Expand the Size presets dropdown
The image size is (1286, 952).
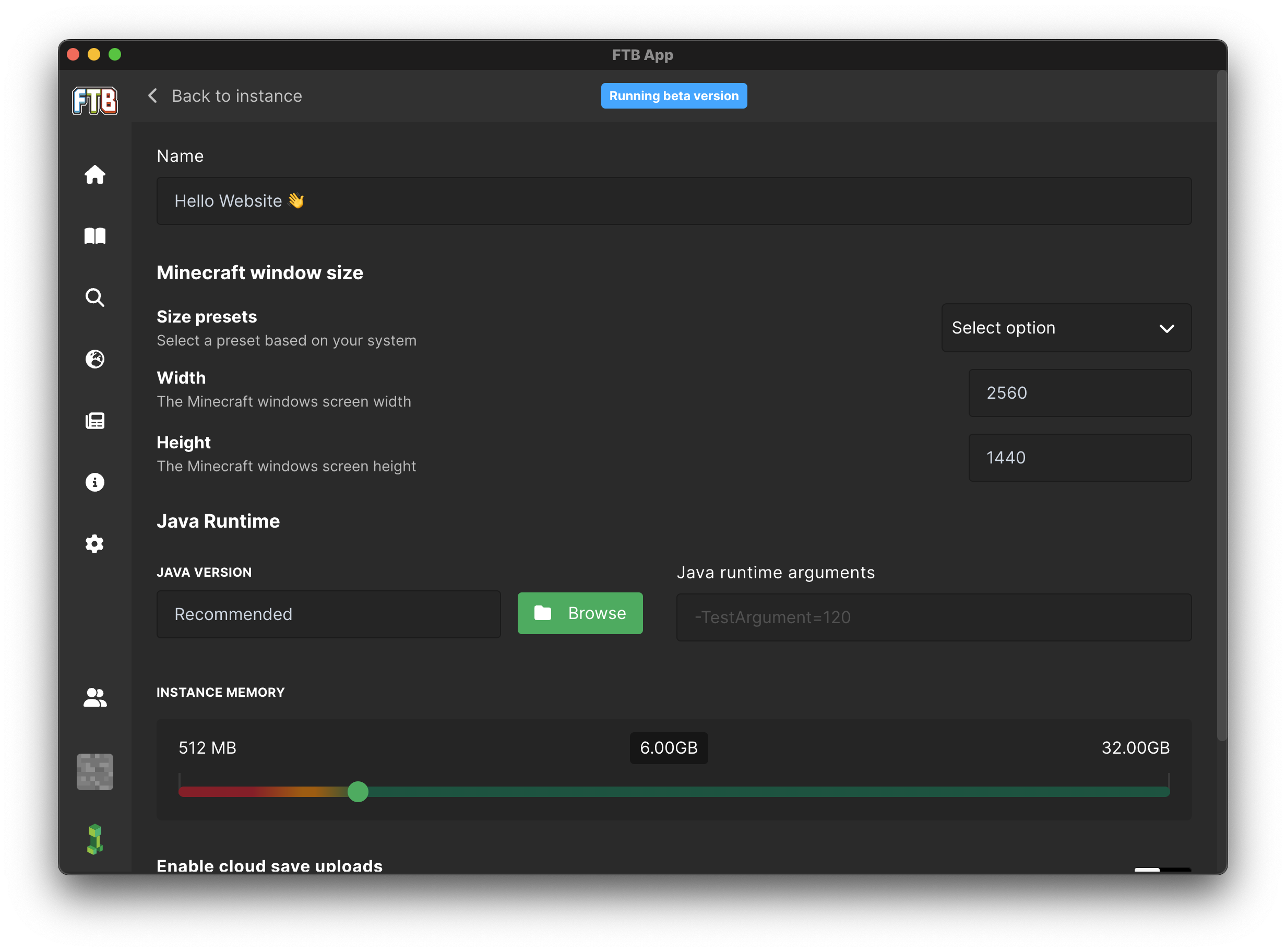[1066, 327]
